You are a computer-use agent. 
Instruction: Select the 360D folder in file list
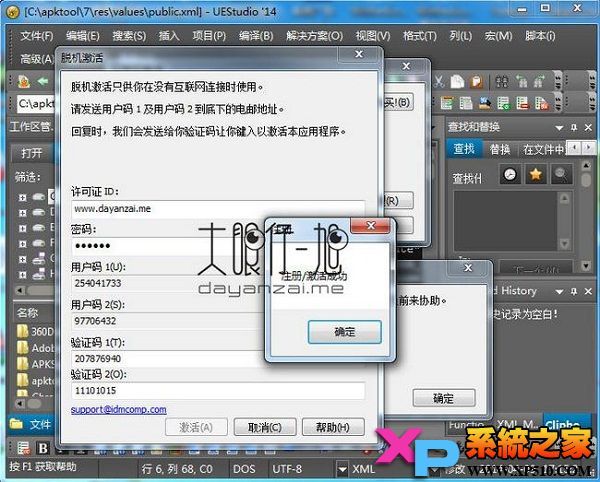[35, 331]
